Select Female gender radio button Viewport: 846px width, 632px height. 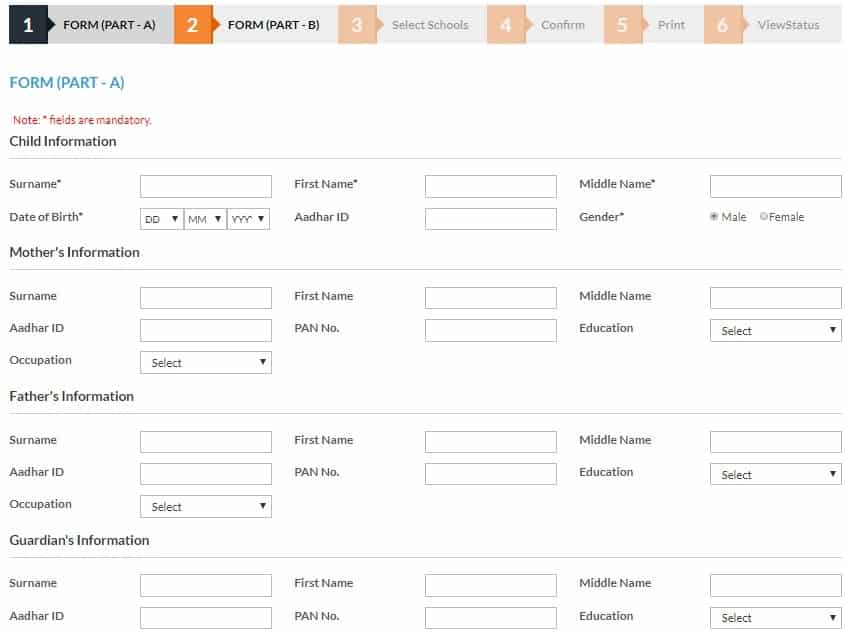763,216
